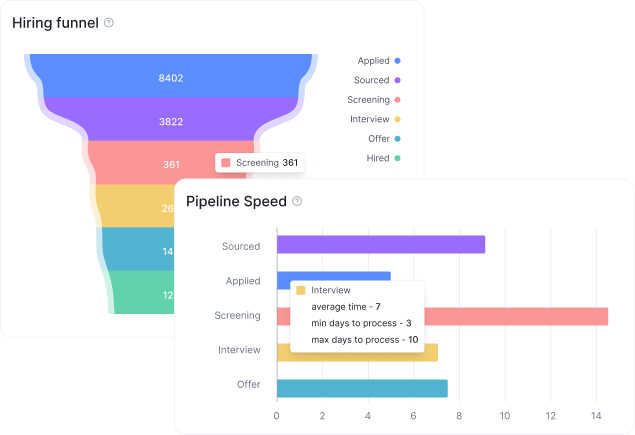Image resolution: width=635 pixels, height=435 pixels.
Task: Click the Hiring funnel help icon
Action: click(109, 22)
